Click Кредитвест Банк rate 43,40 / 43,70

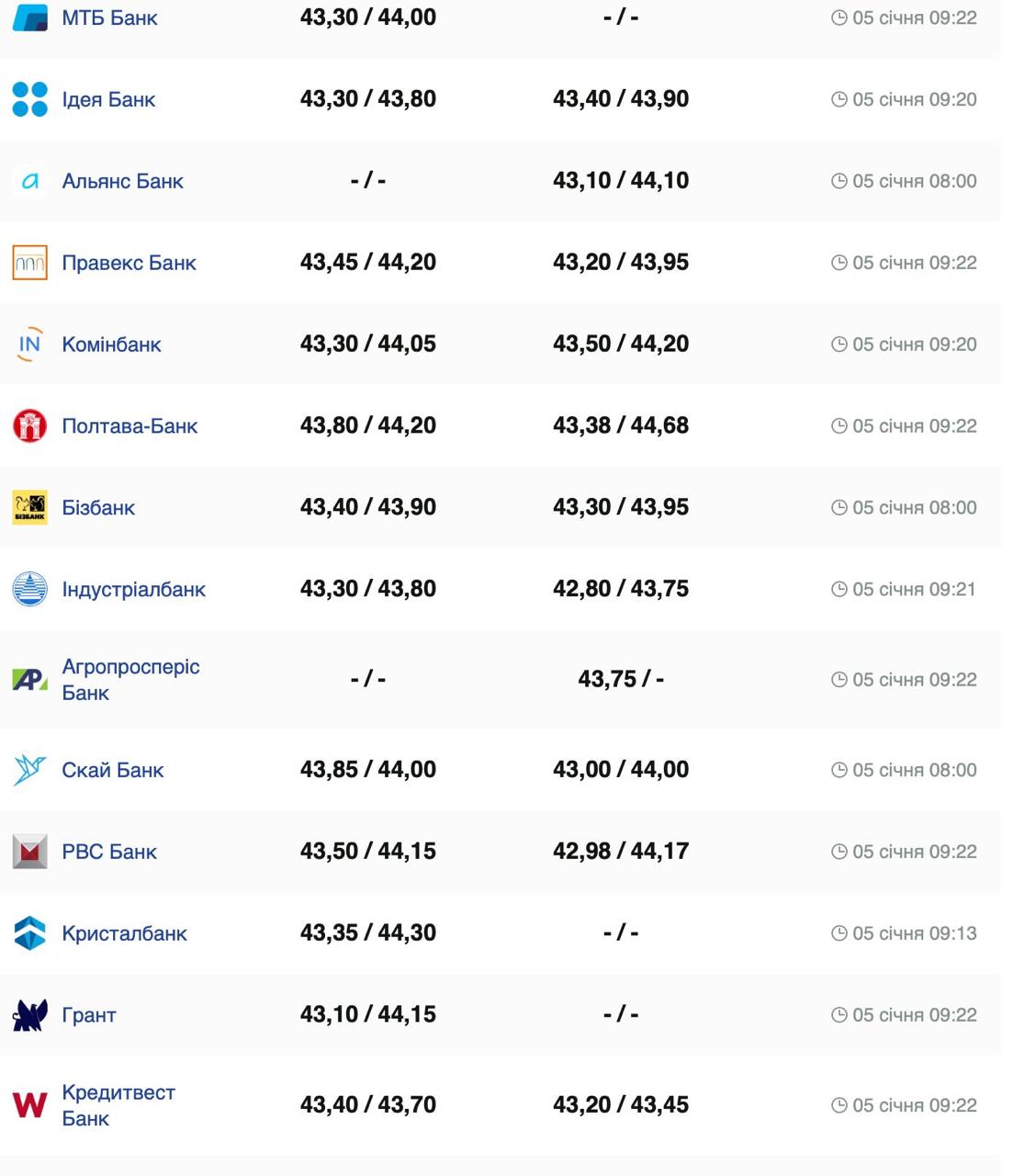367,1104
